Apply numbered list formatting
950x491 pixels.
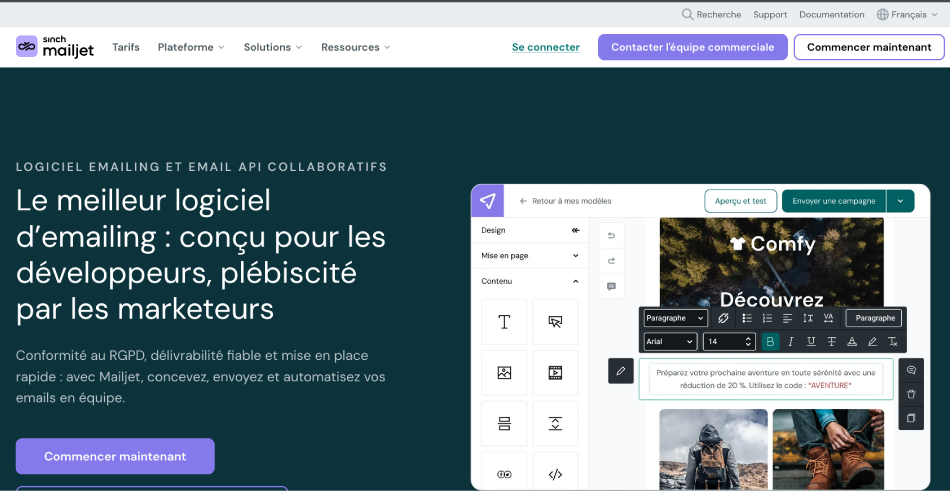point(767,318)
